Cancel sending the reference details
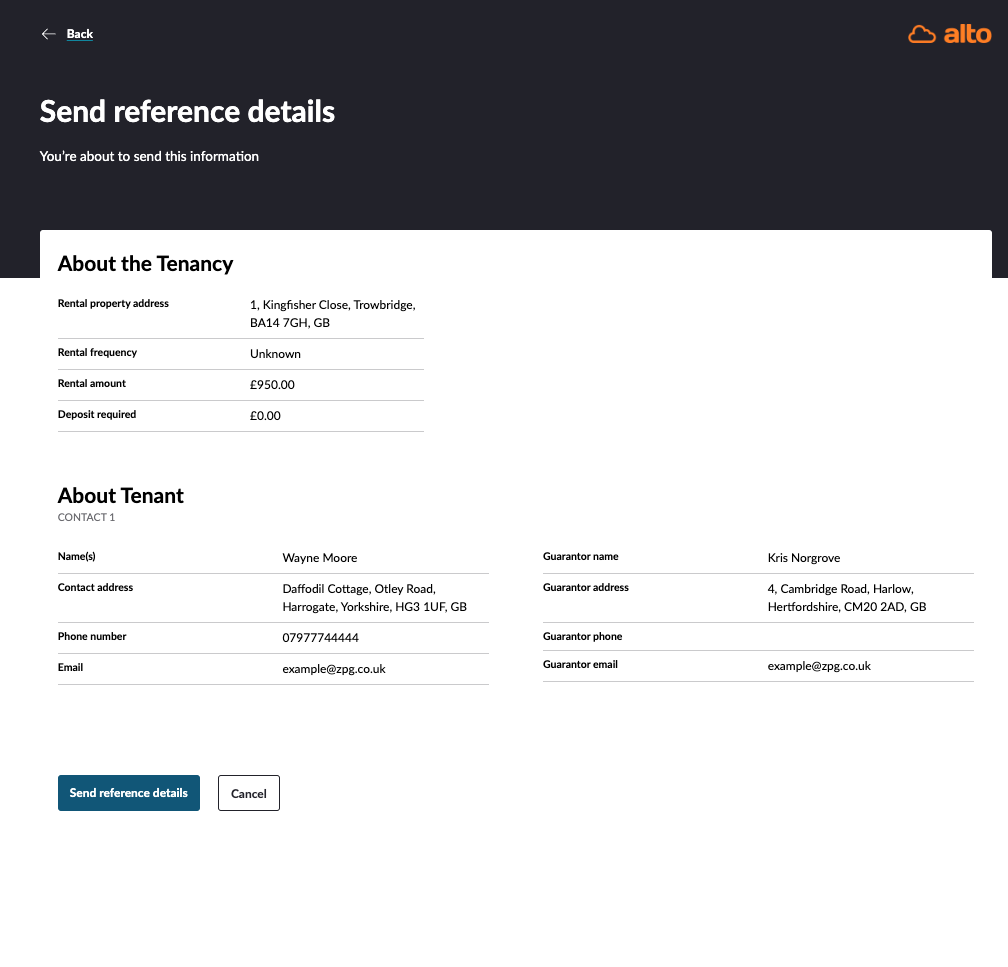The width and height of the screenshot is (1008, 967). [x=249, y=793]
